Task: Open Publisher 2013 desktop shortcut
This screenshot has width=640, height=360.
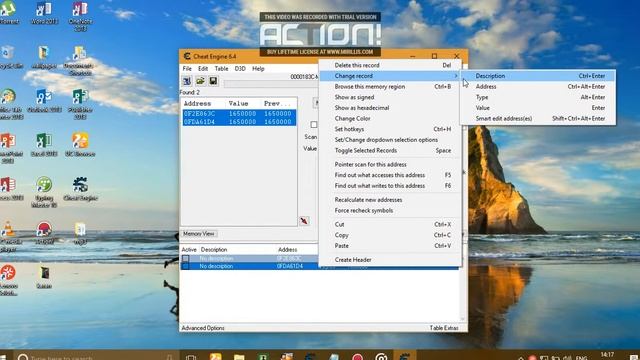Action: tap(80, 104)
